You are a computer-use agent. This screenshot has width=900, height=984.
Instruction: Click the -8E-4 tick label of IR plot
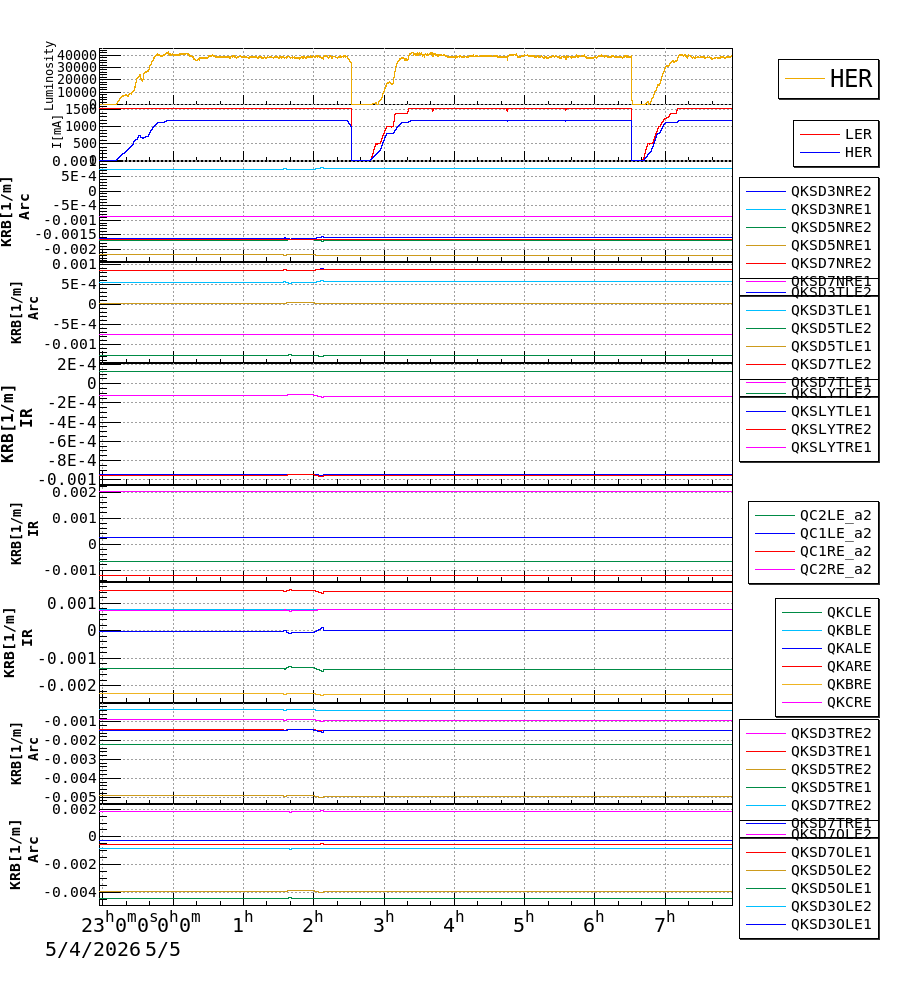click(x=73, y=461)
